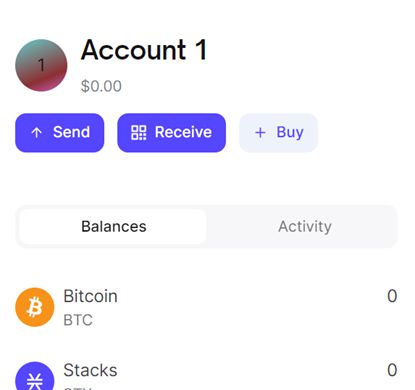Click the plus icon in Buy
Image resolution: width=415 pixels, height=390 pixels.
pos(260,133)
